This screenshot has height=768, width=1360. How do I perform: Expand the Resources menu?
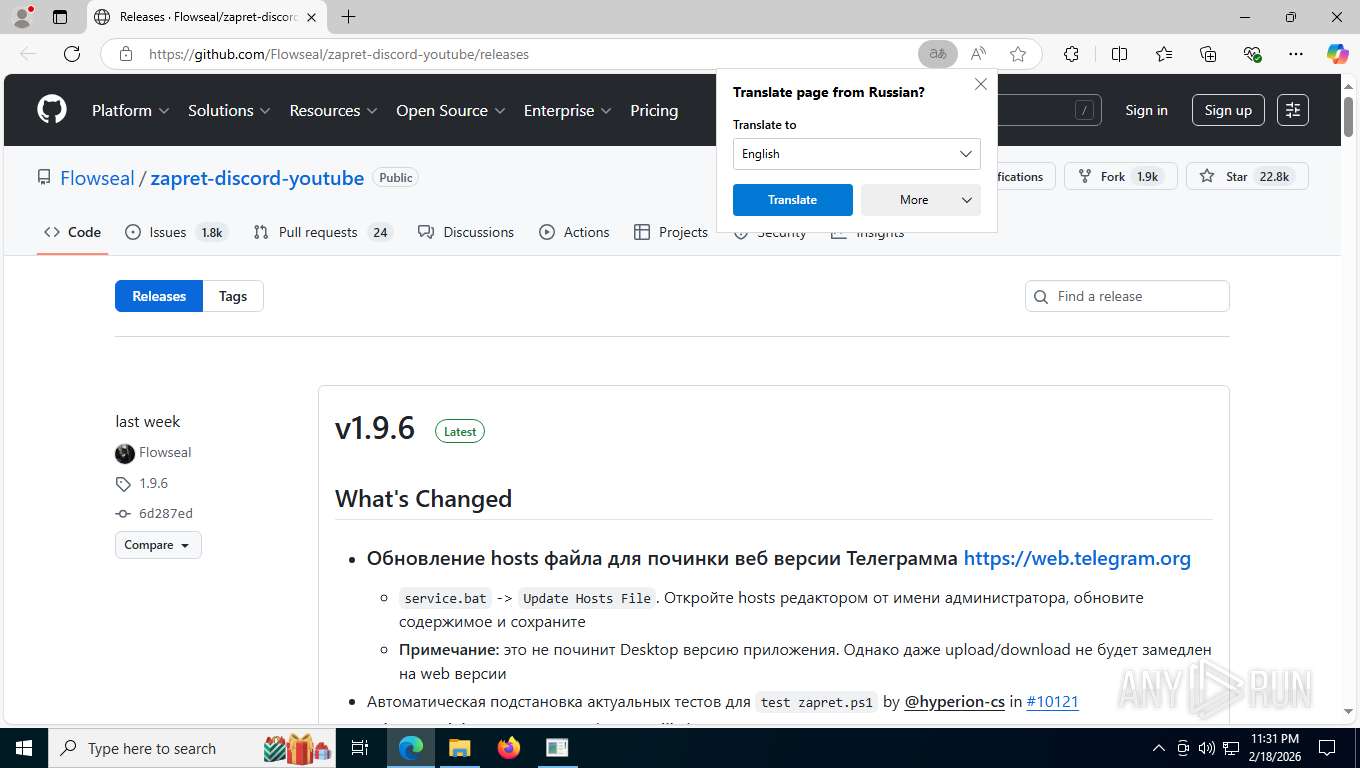click(333, 110)
